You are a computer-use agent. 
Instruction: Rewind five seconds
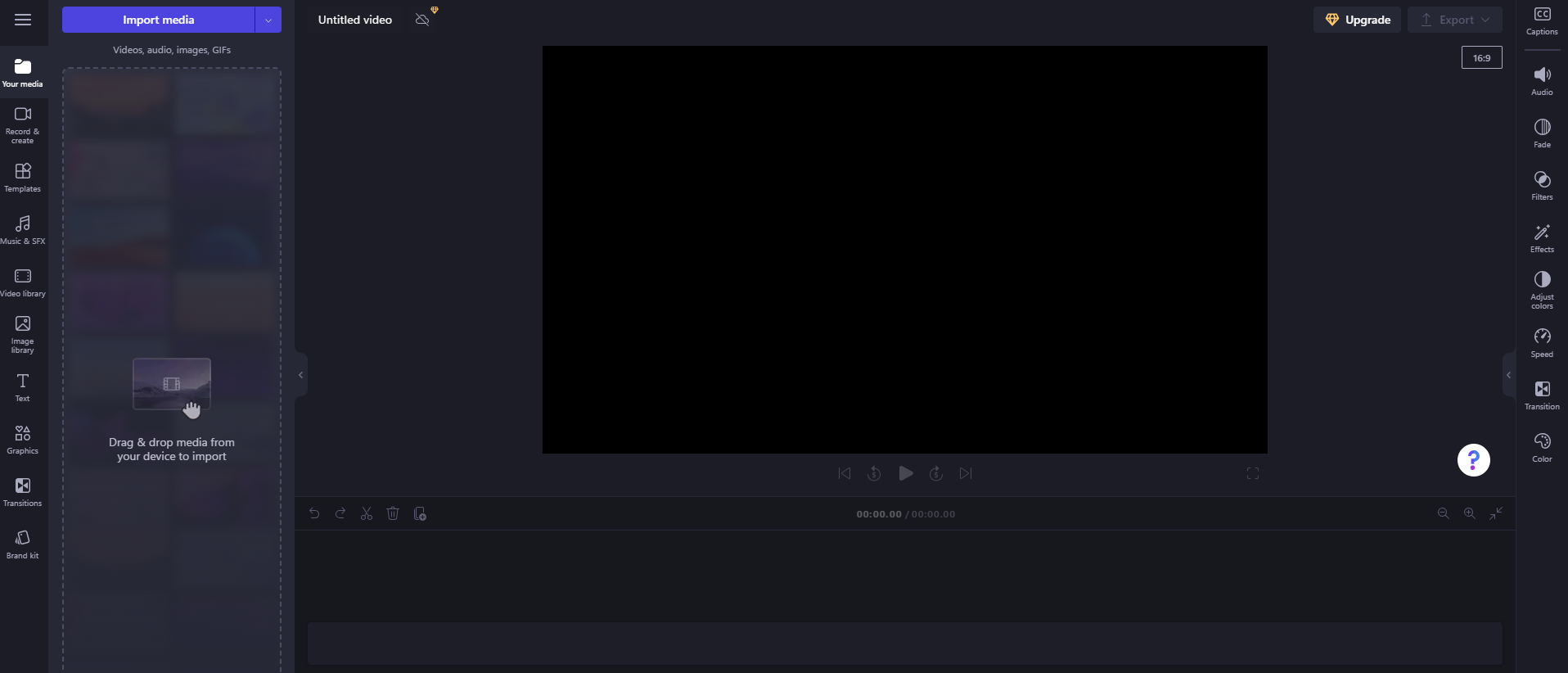pos(874,473)
